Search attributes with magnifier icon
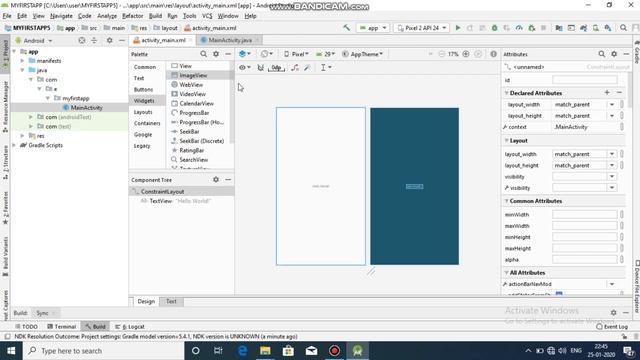Screen dimensions: 640x360 [x=602, y=54]
